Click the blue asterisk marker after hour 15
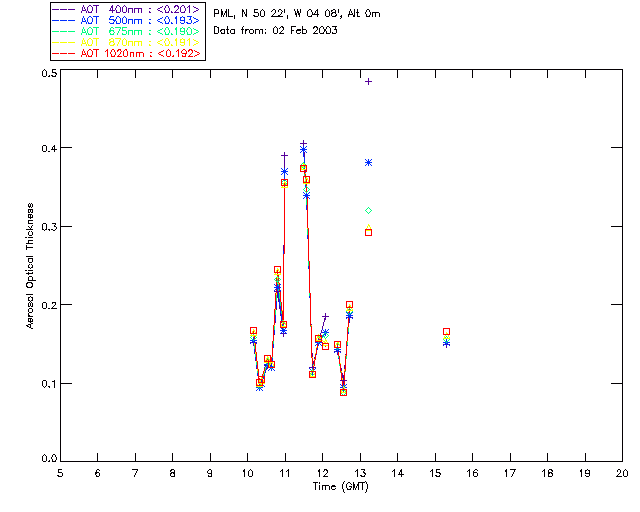 click(447, 344)
